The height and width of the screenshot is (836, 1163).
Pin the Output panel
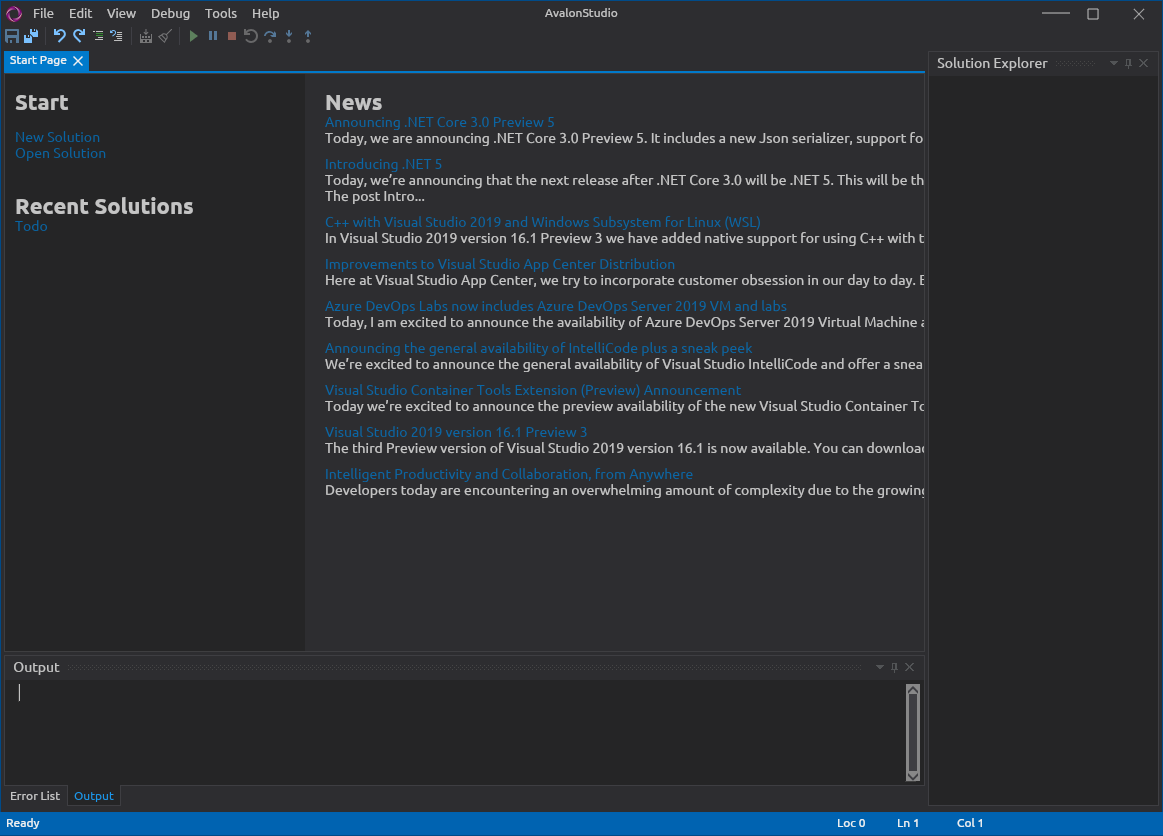[894, 666]
